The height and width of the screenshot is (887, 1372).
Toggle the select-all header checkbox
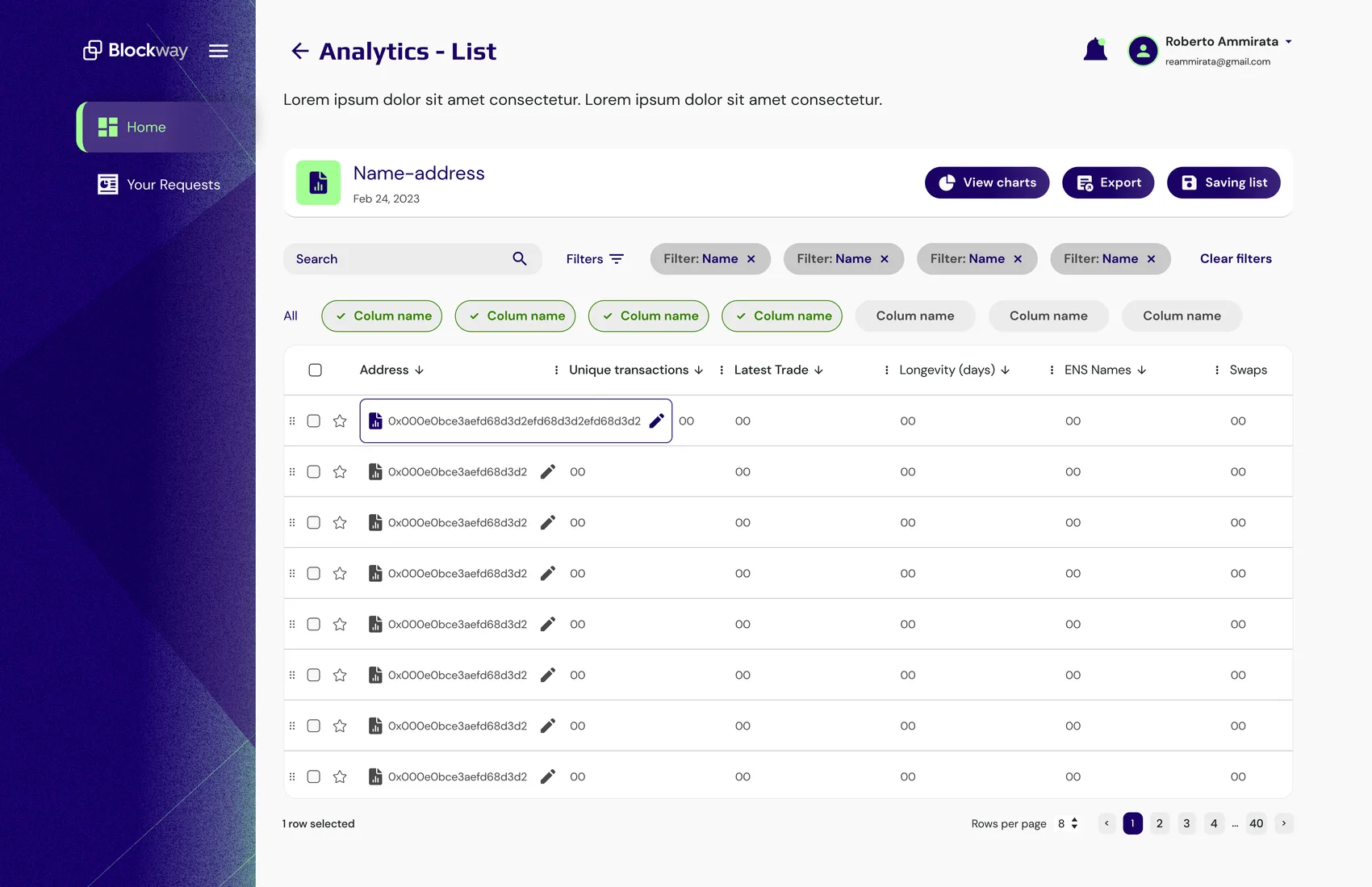(316, 370)
